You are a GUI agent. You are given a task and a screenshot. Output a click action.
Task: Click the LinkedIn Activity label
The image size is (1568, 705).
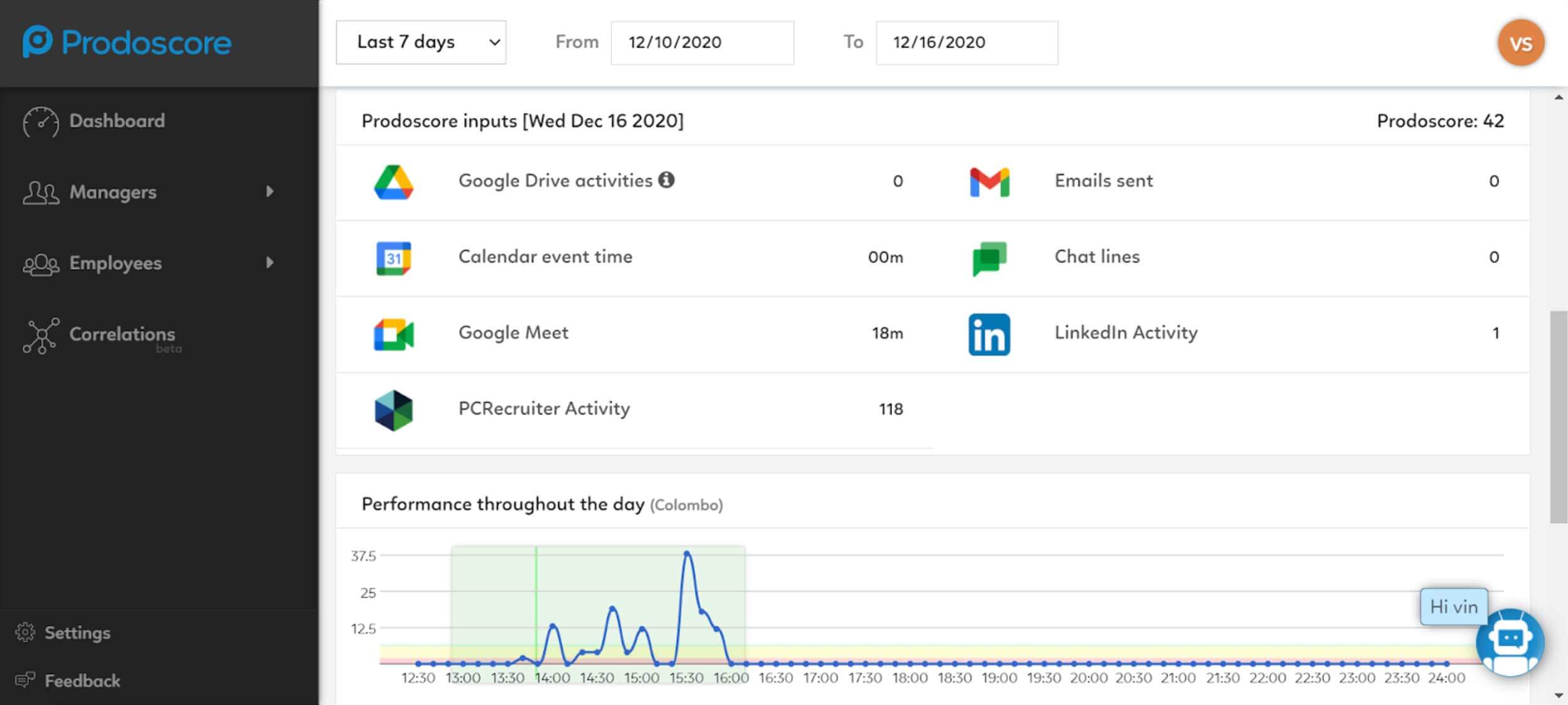(x=1126, y=332)
